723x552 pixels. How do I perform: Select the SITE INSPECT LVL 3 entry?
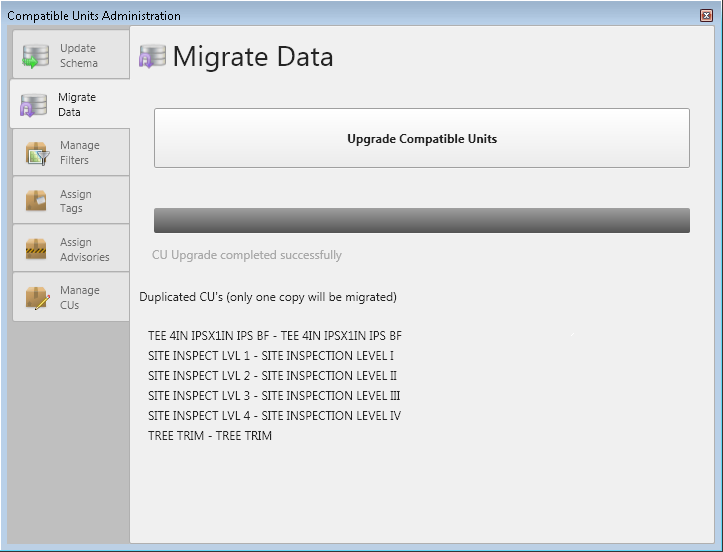tap(274, 396)
